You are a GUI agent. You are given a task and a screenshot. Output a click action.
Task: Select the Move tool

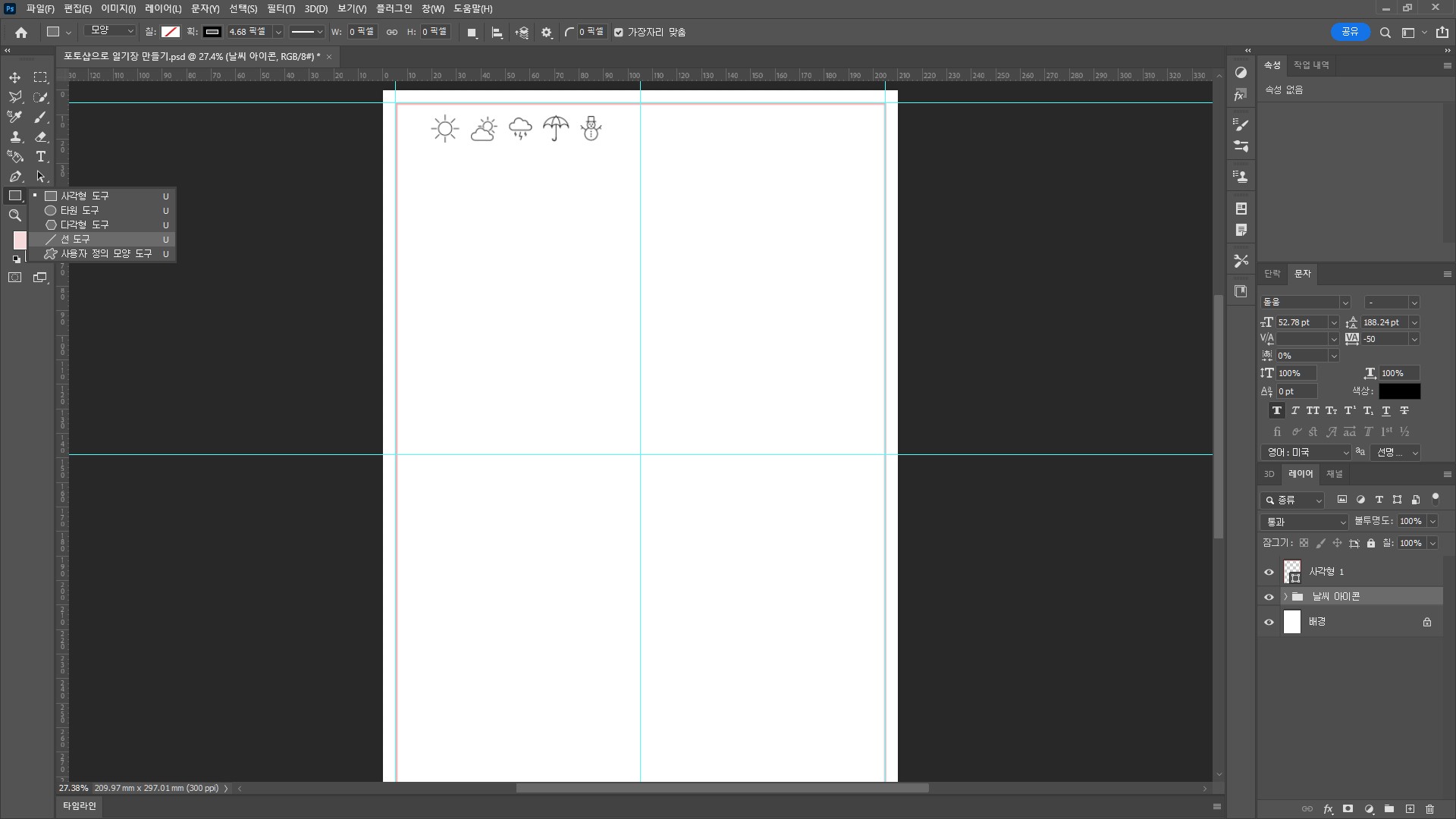(14, 77)
